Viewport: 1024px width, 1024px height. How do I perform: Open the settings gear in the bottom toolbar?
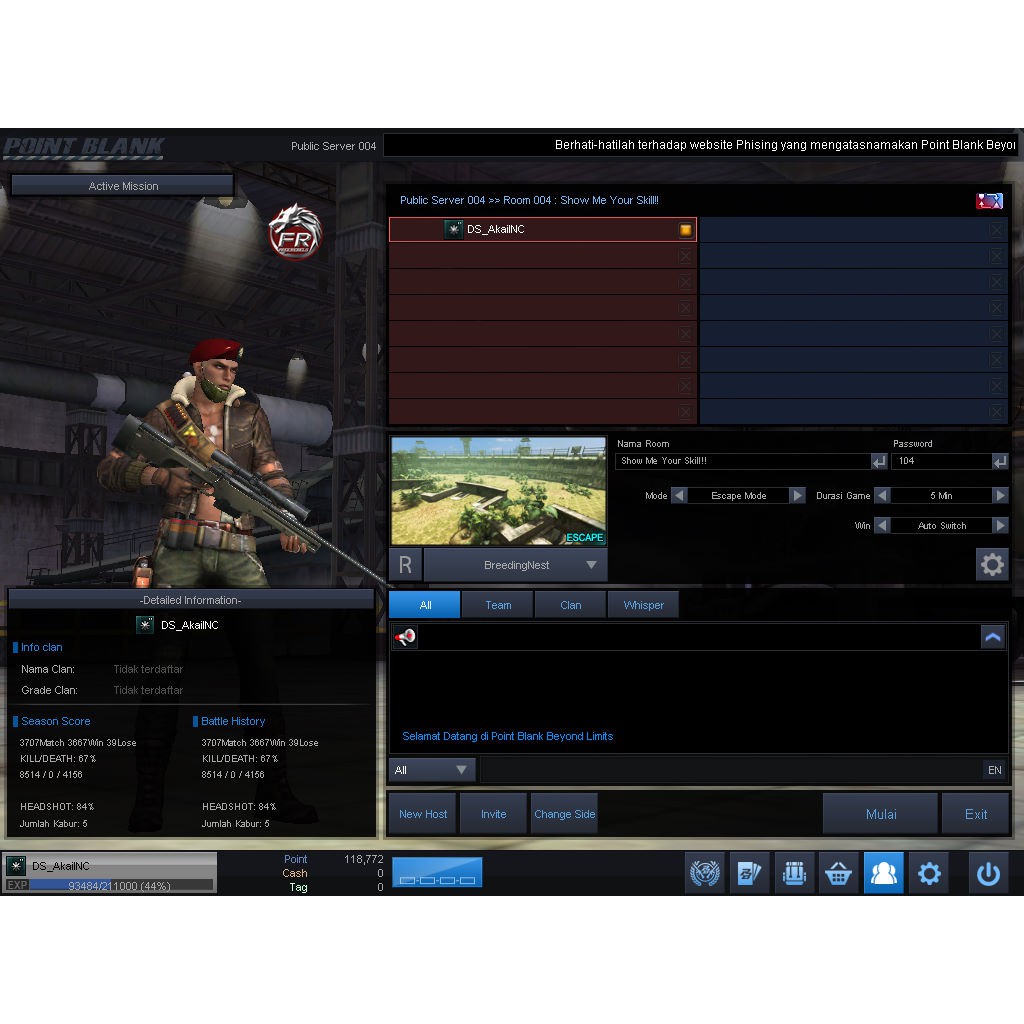[x=929, y=872]
